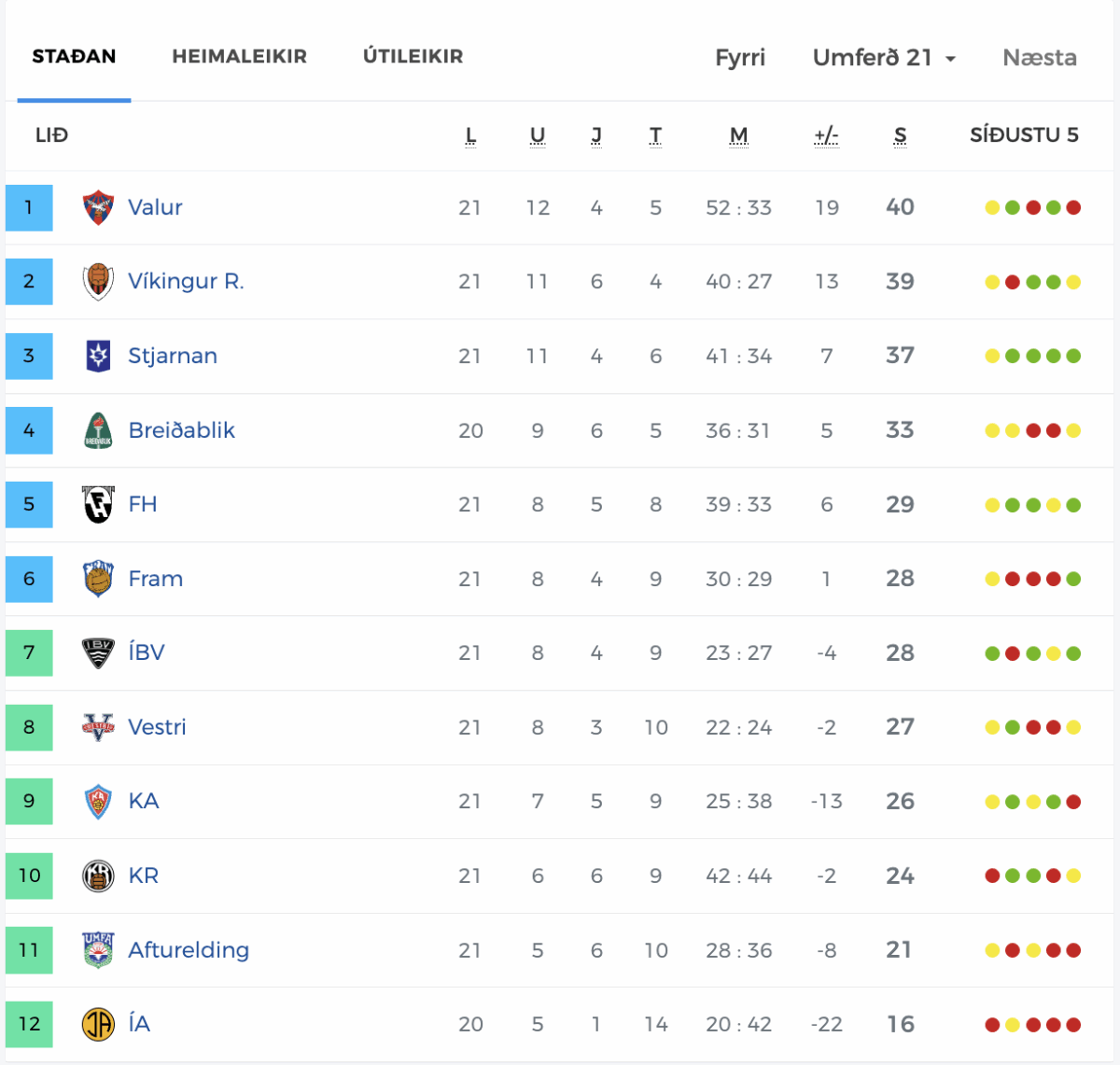Open the Umferð 21 round dropdown
The width and height of the screenshot is (1120, 1065).
click(884, 58)
